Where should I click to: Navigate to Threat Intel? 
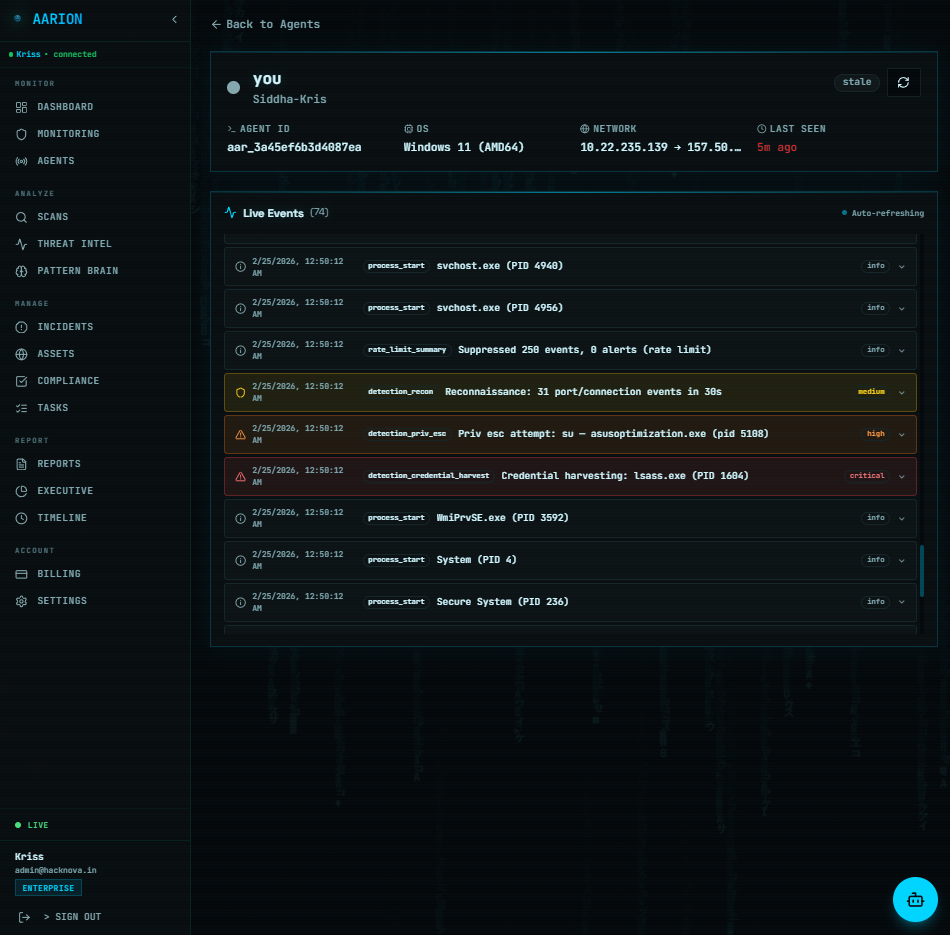(x=74, y=244)
